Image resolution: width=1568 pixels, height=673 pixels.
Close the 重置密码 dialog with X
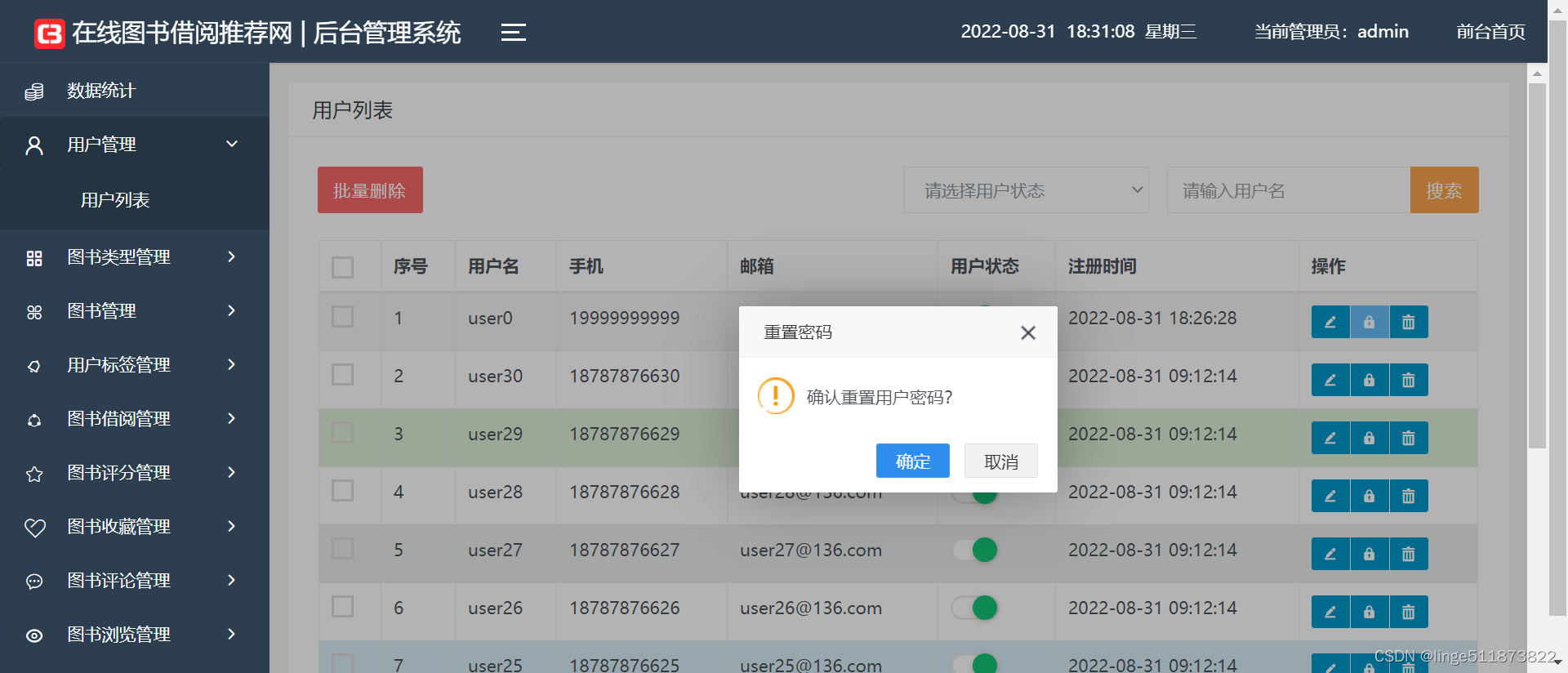(1028, 332)
